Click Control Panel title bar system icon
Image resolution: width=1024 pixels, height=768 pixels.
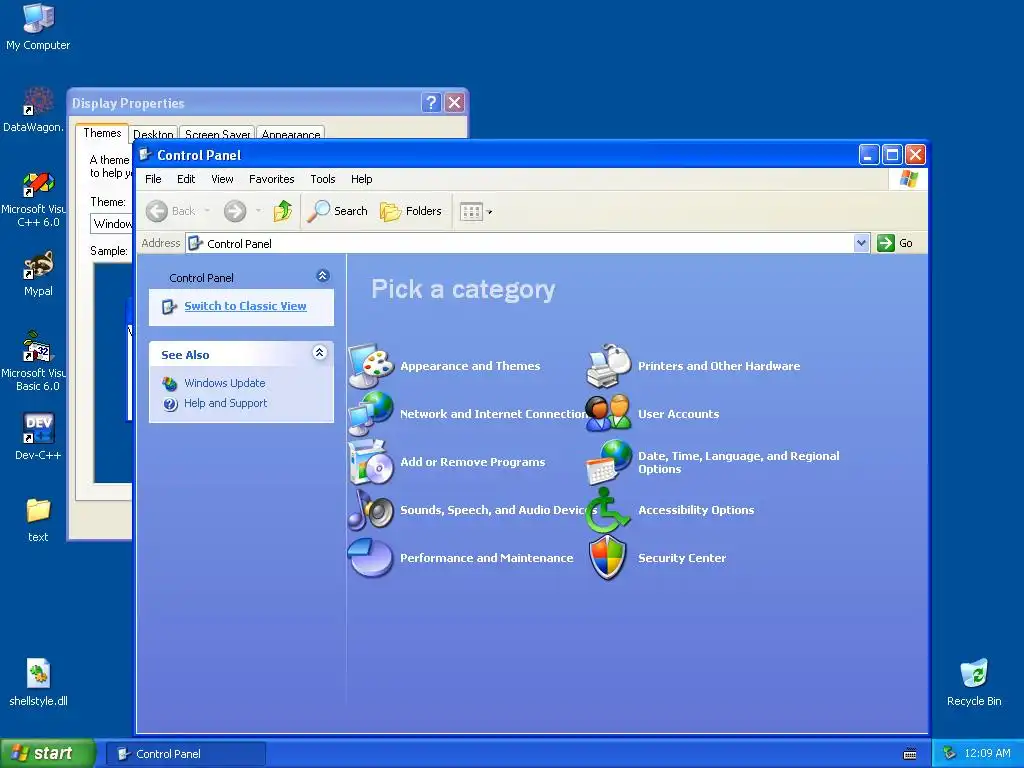click(x=145, y=155)
